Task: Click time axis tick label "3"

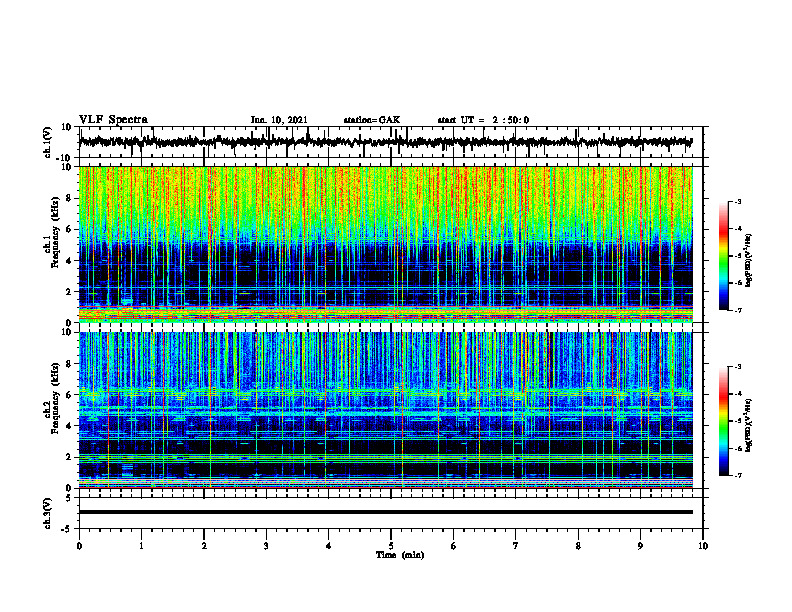Action: point(266,546)
